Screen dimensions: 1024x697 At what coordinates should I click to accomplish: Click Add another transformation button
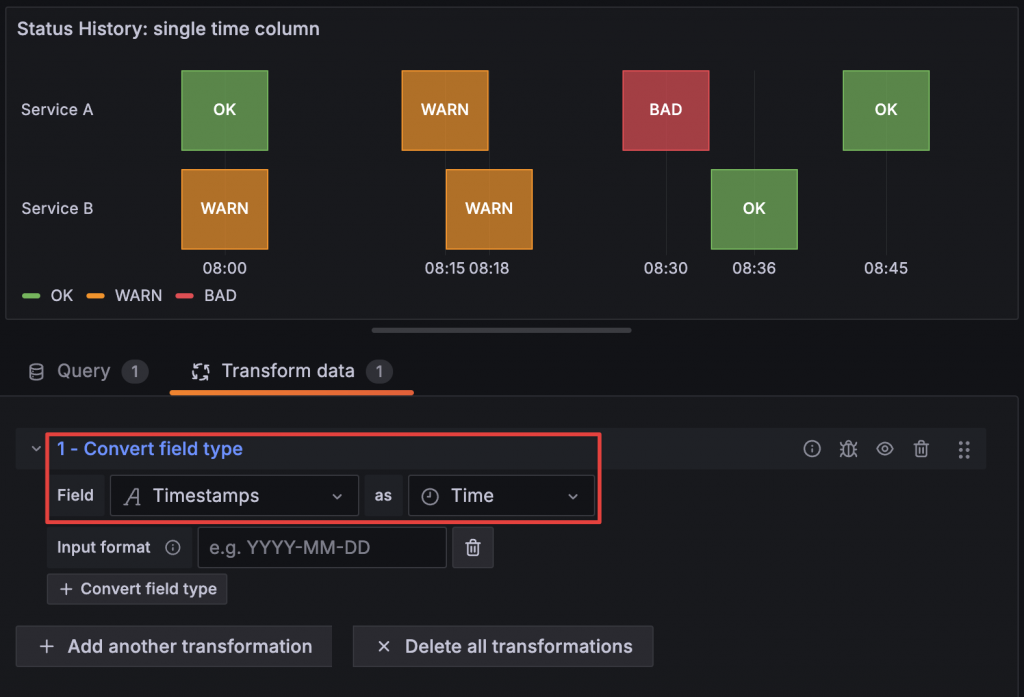coord(173,647)
